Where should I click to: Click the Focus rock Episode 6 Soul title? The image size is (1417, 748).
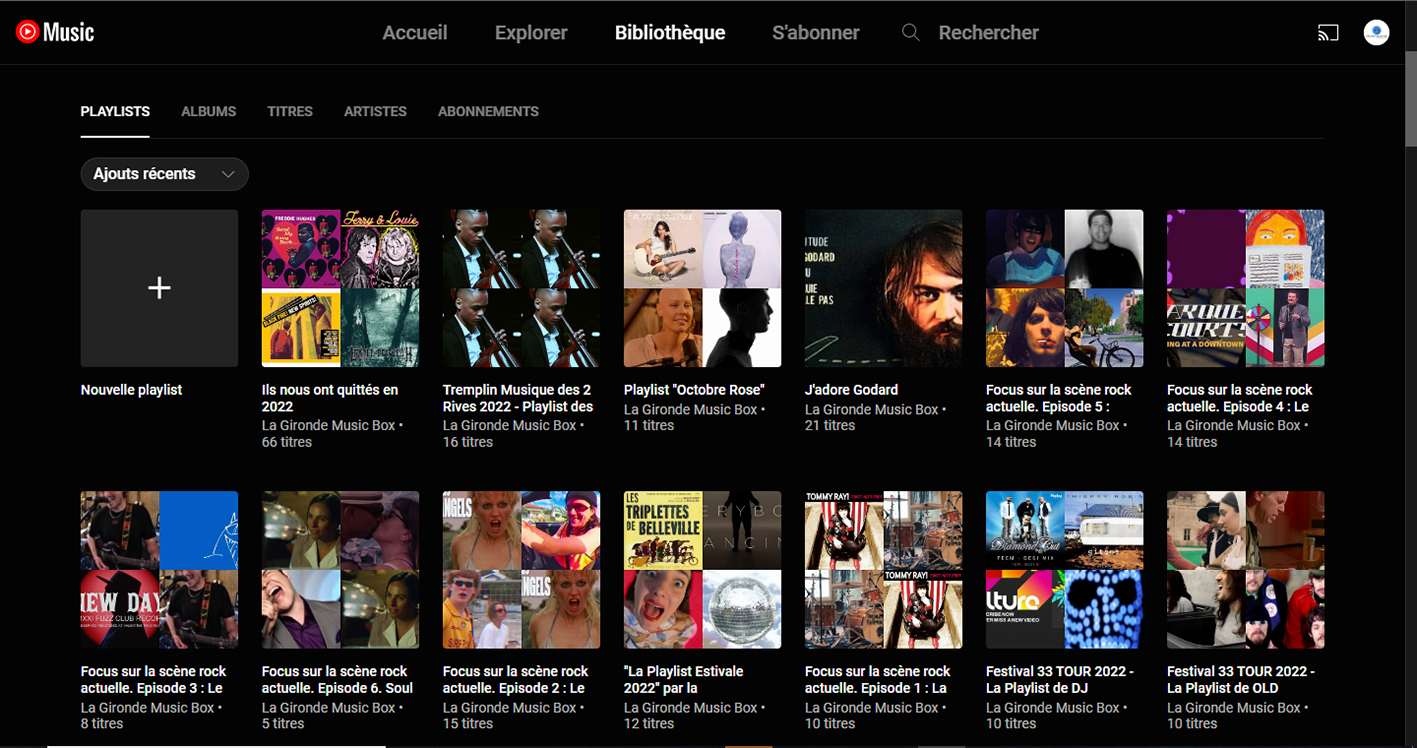point(337,680)
